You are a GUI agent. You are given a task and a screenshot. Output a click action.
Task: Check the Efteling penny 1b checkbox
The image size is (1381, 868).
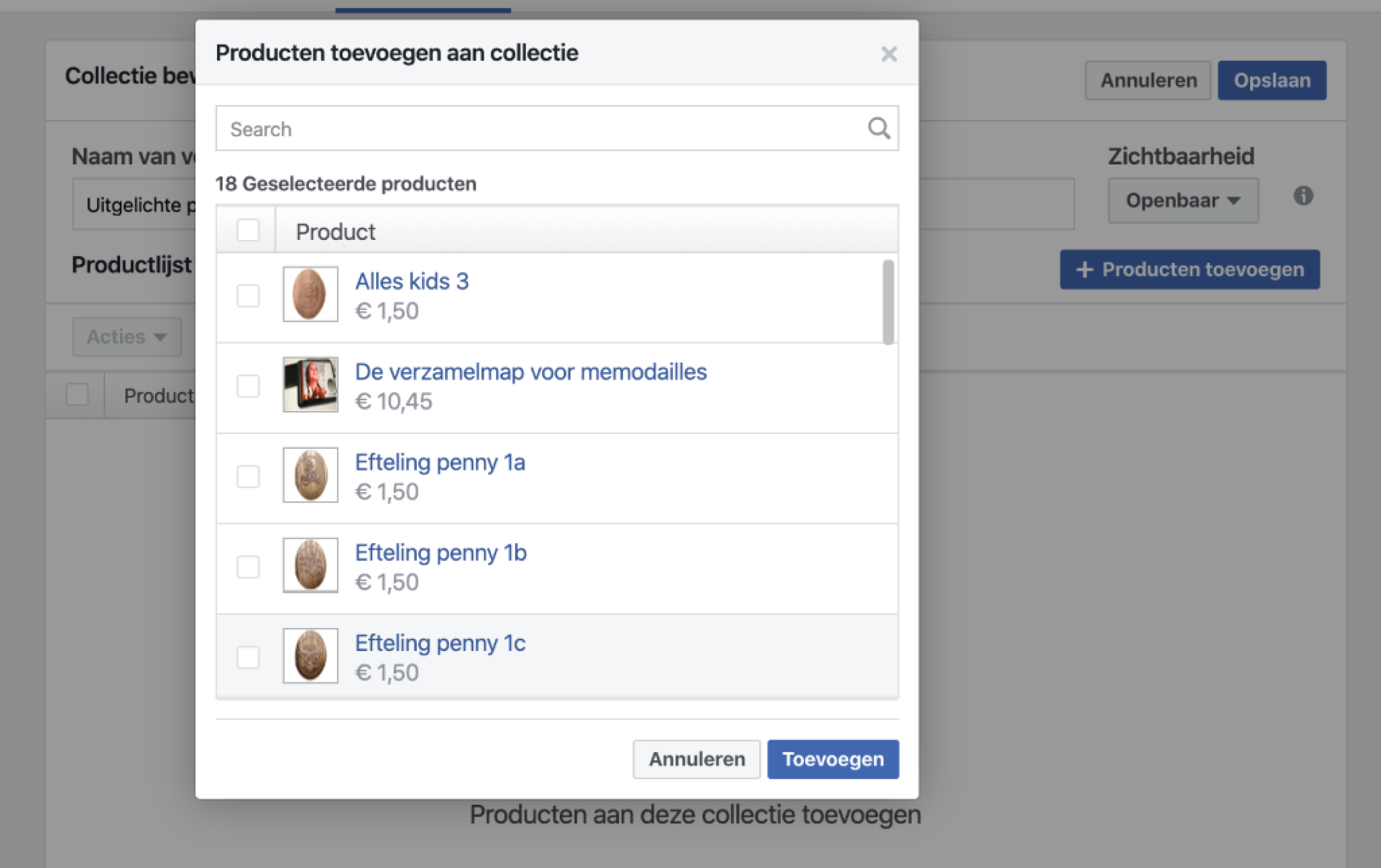pos(248,567)
